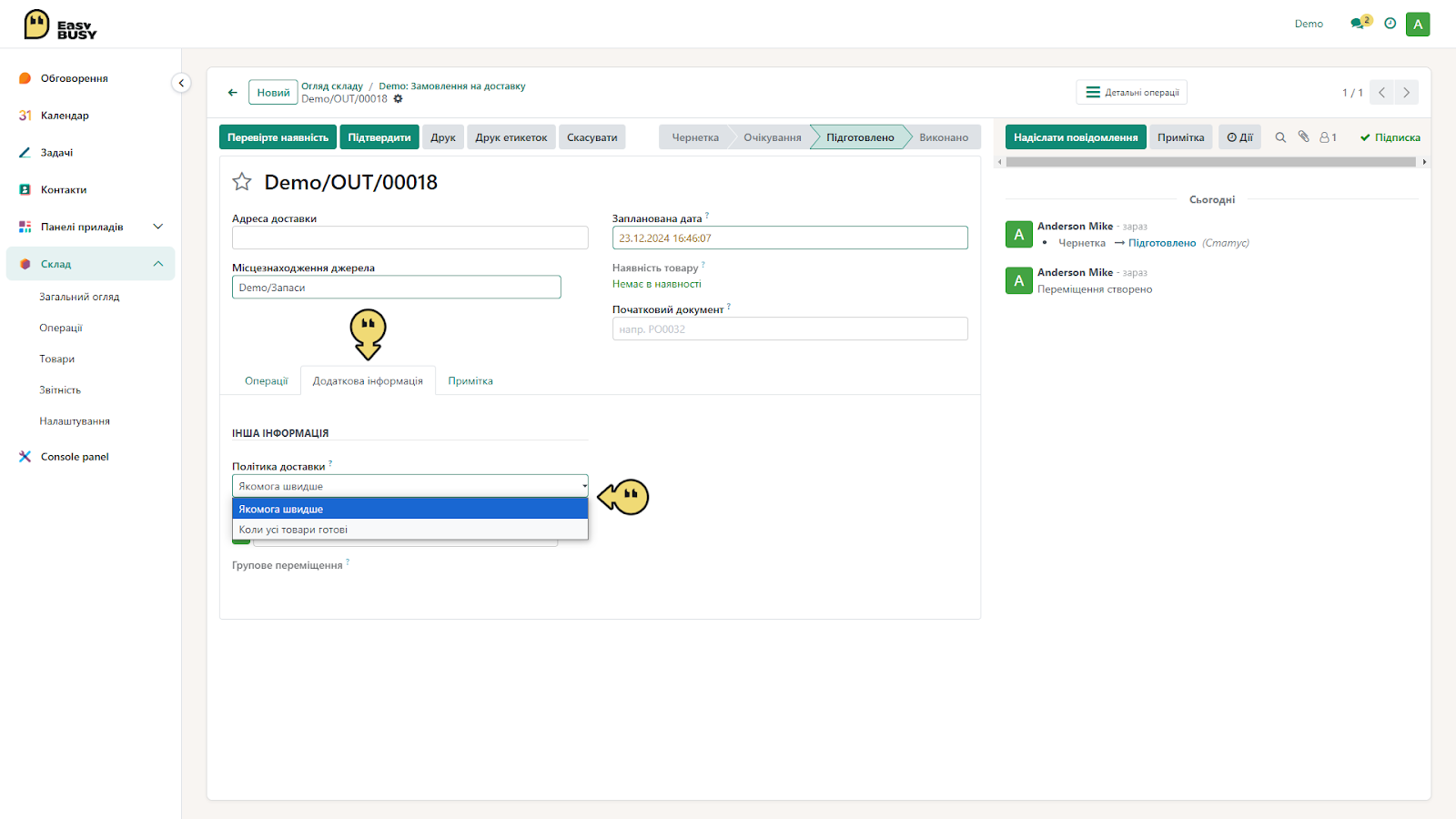Click the Підтвердити button

coord(379,137)
